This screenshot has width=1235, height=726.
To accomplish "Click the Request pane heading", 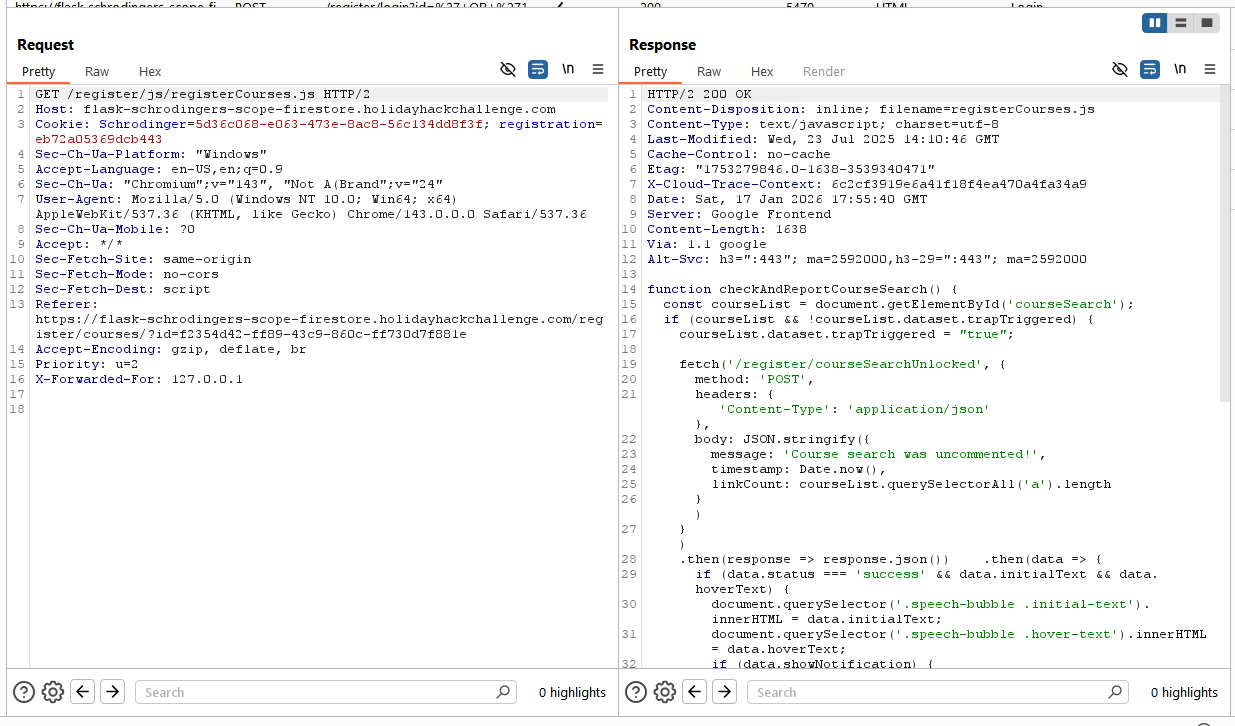I will [46, 45].
